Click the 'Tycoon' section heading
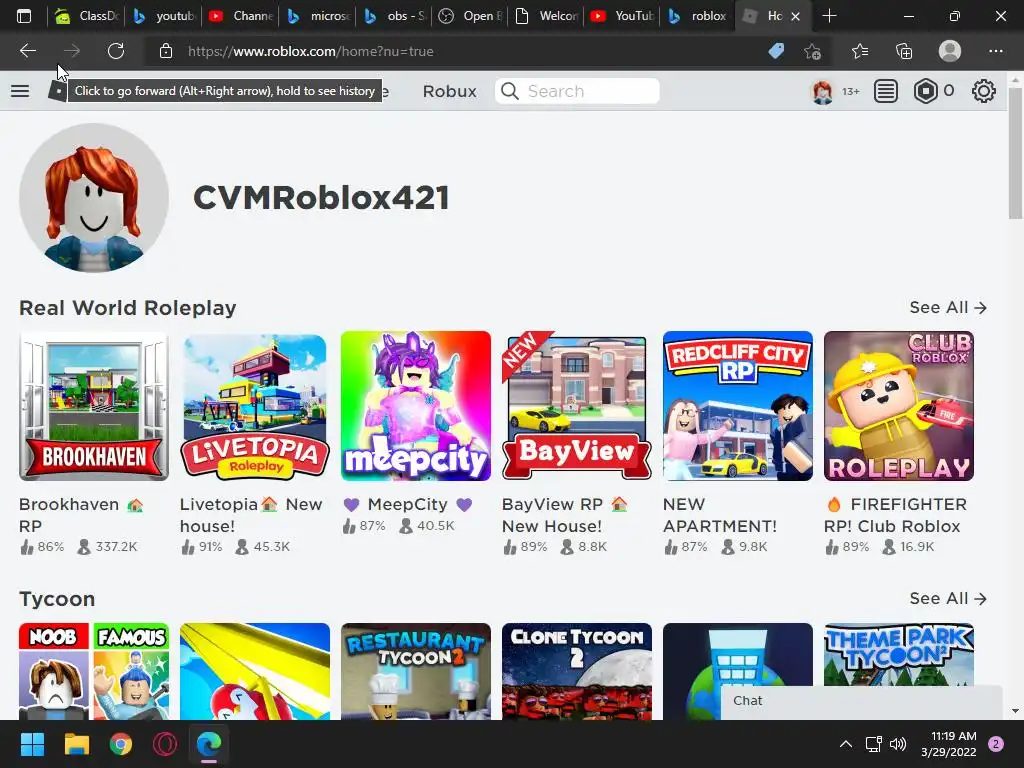 pos(57,599)
